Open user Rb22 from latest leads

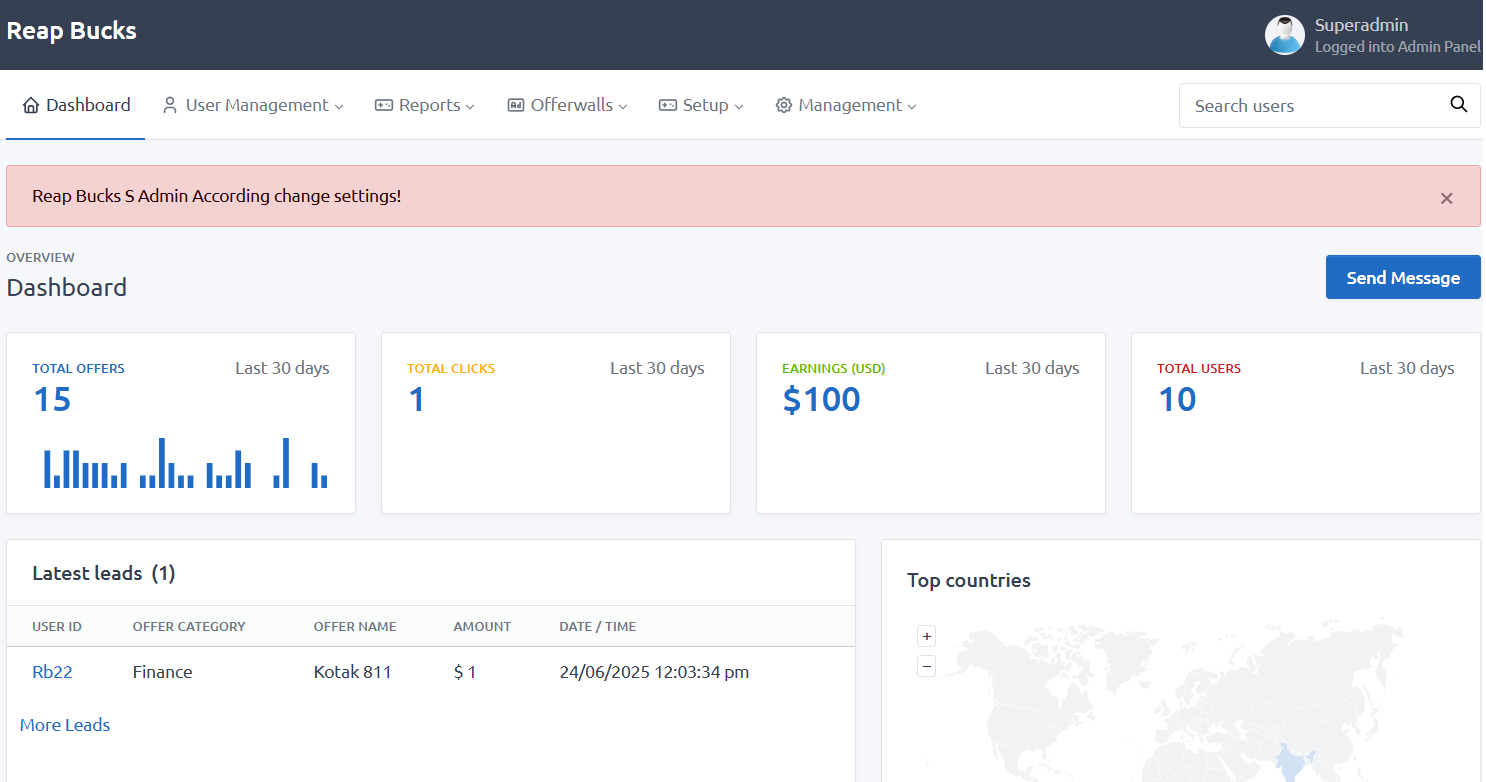point(52,672)
